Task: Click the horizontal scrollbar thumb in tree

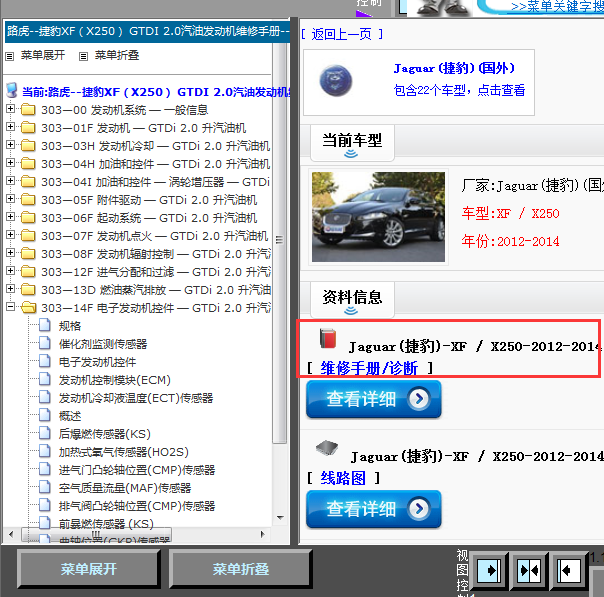Action: coord(96,534)
